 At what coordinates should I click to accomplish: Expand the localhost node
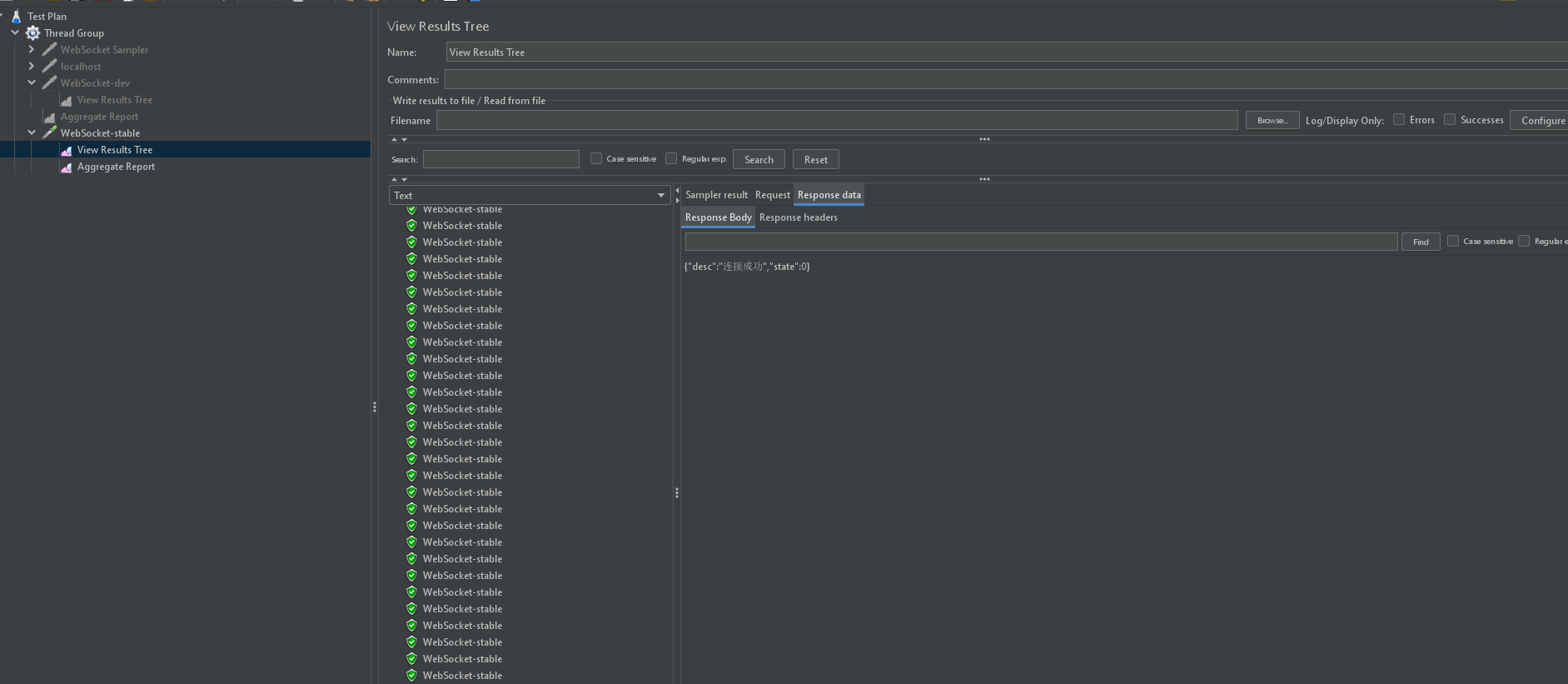pyautogui.click(x=32, y=66)
